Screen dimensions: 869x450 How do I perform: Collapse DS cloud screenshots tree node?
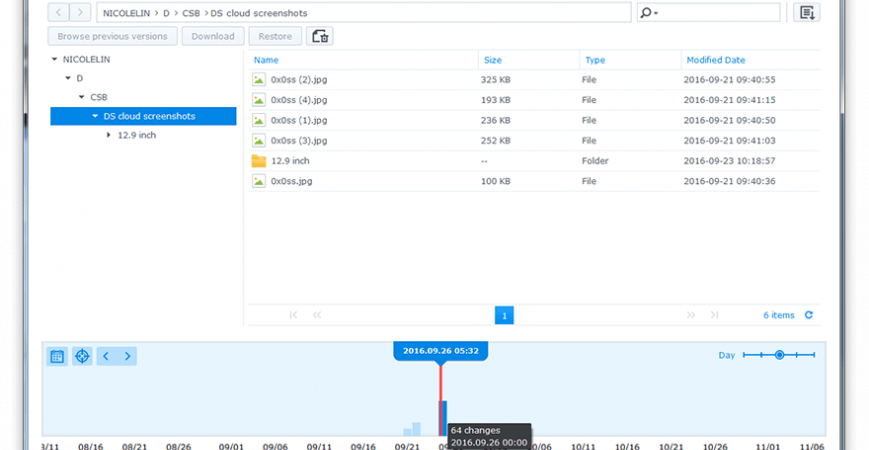(95, 116)
